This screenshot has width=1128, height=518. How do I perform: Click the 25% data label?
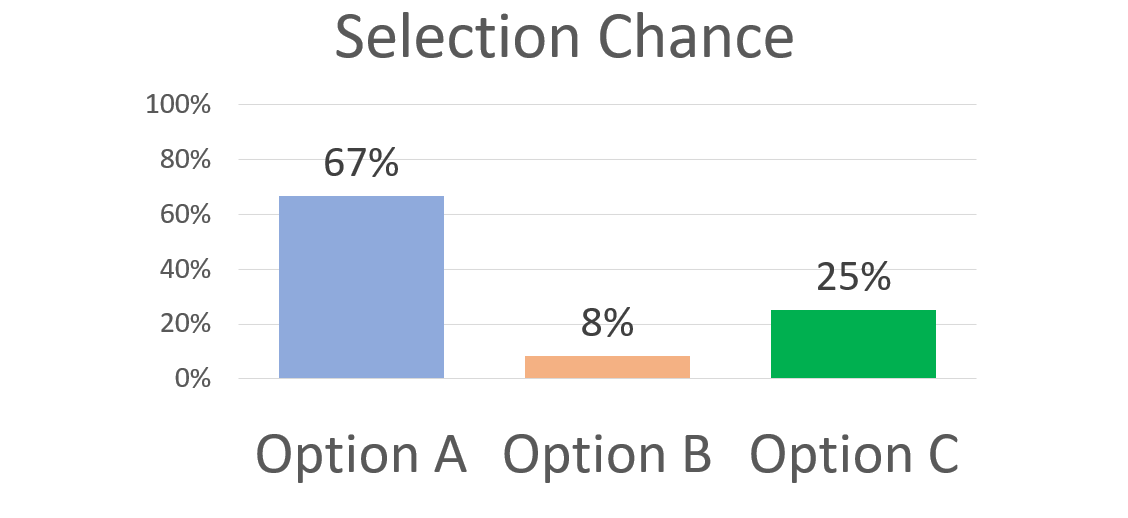click(x=853, y=277)
